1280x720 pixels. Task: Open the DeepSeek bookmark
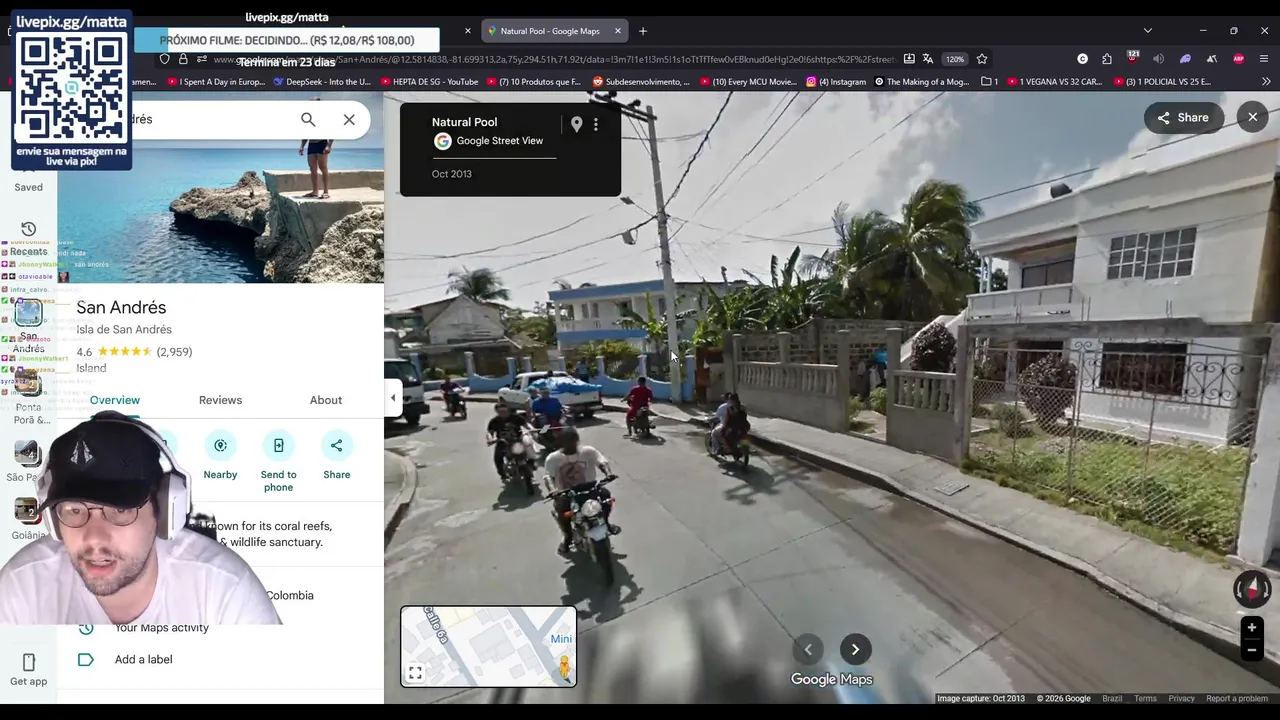click(321, 82)
